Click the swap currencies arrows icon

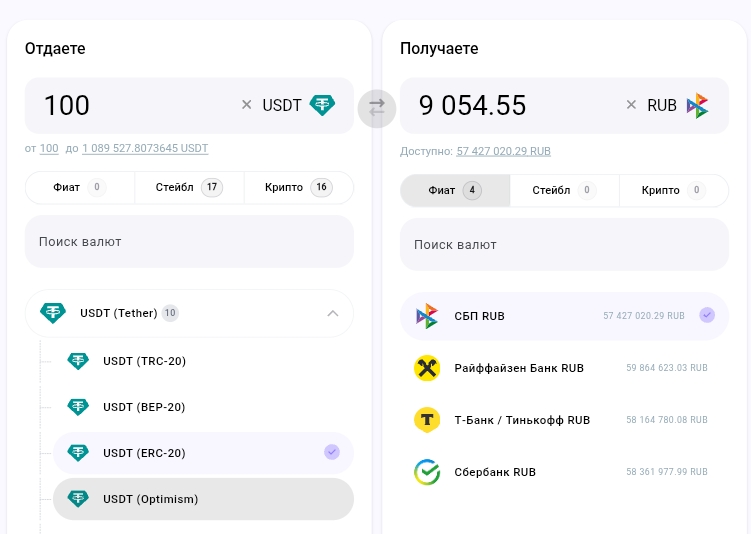pos(377,108)
